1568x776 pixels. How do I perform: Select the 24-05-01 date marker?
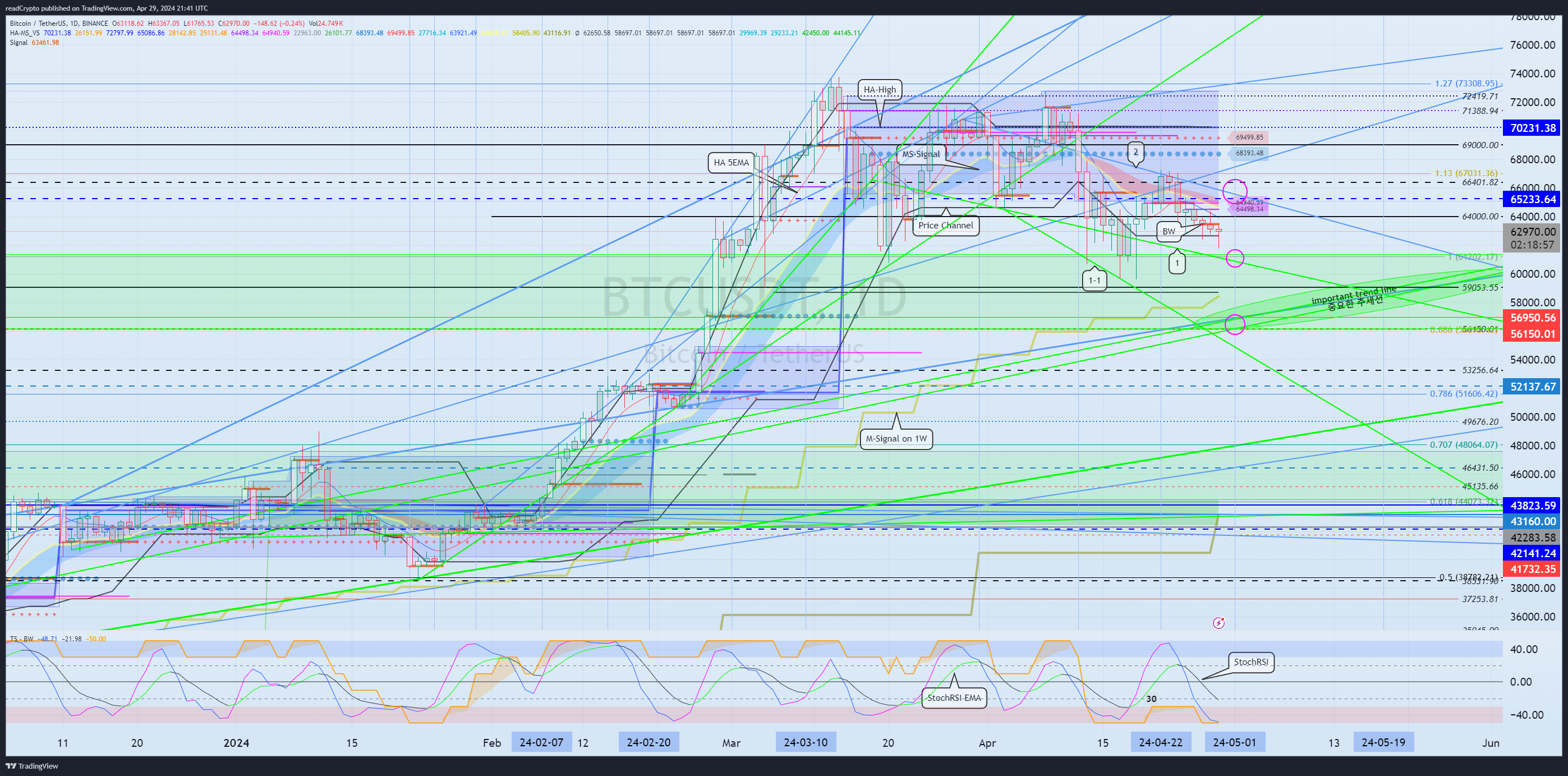pos(1234,742)
